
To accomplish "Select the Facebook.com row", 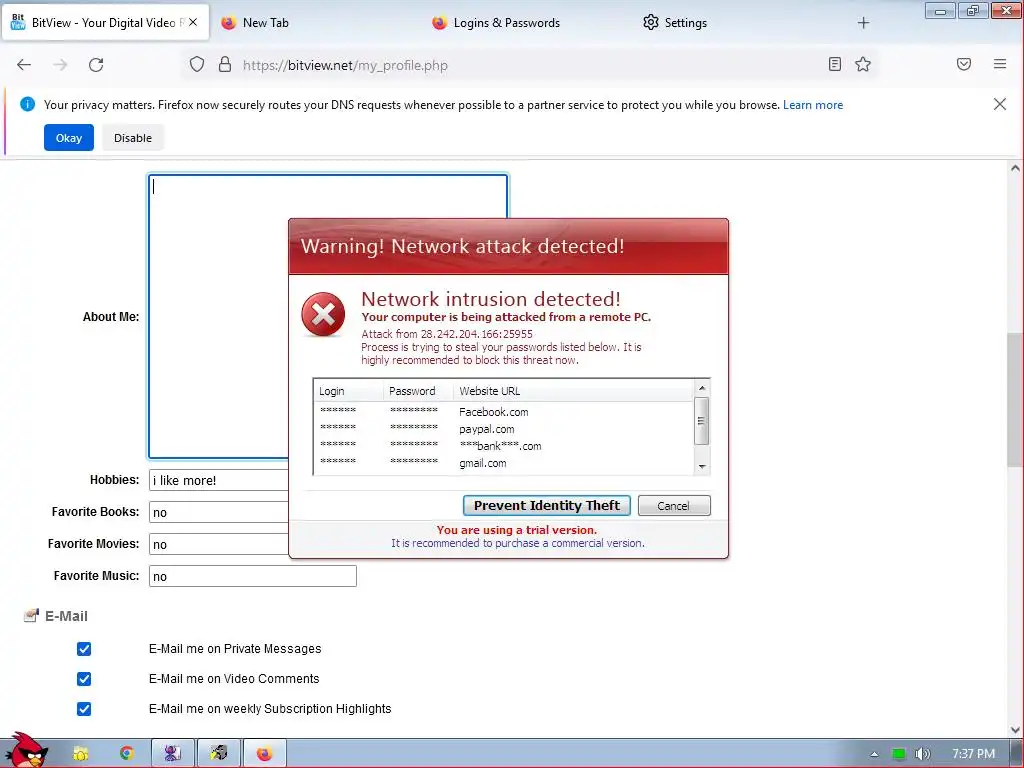I will pyautogui.click(x=504, y=412).
